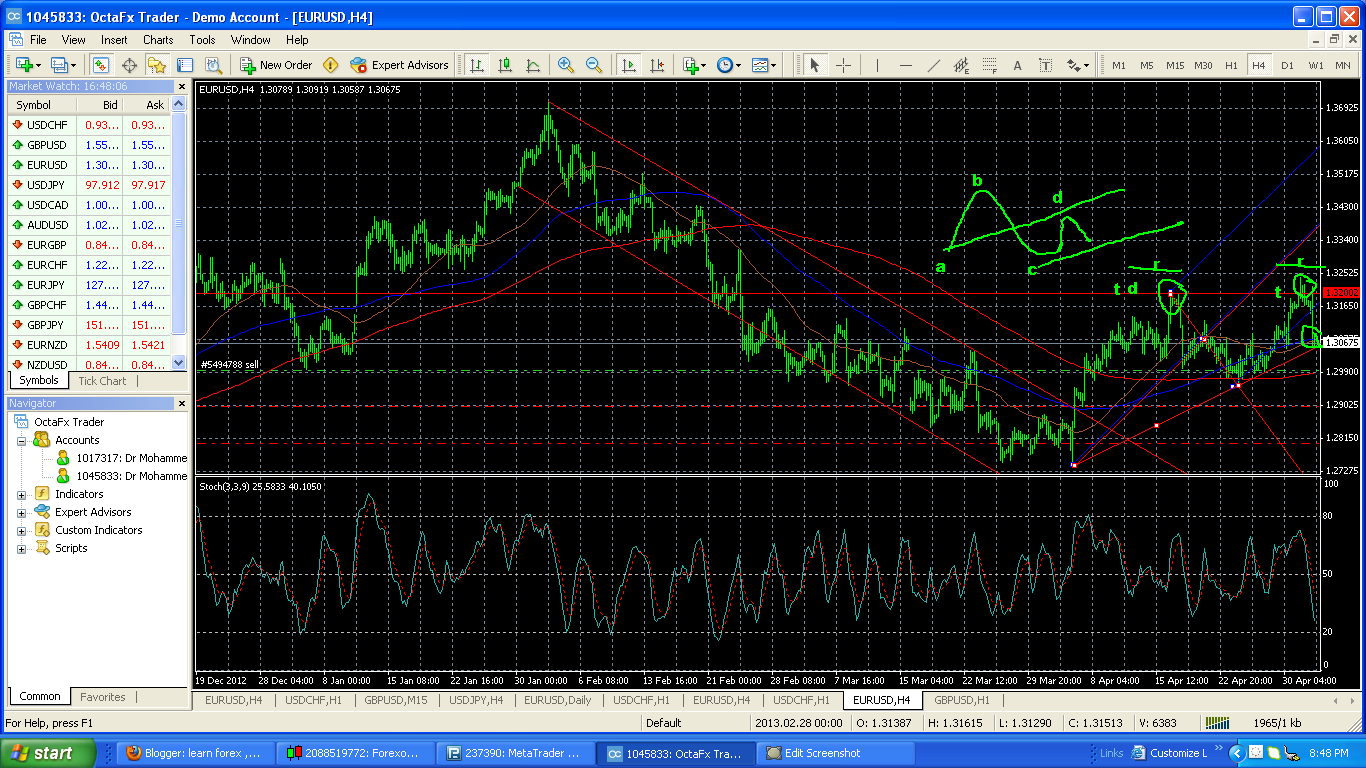Switch timeframe to MN

(x=1343, y=65)
